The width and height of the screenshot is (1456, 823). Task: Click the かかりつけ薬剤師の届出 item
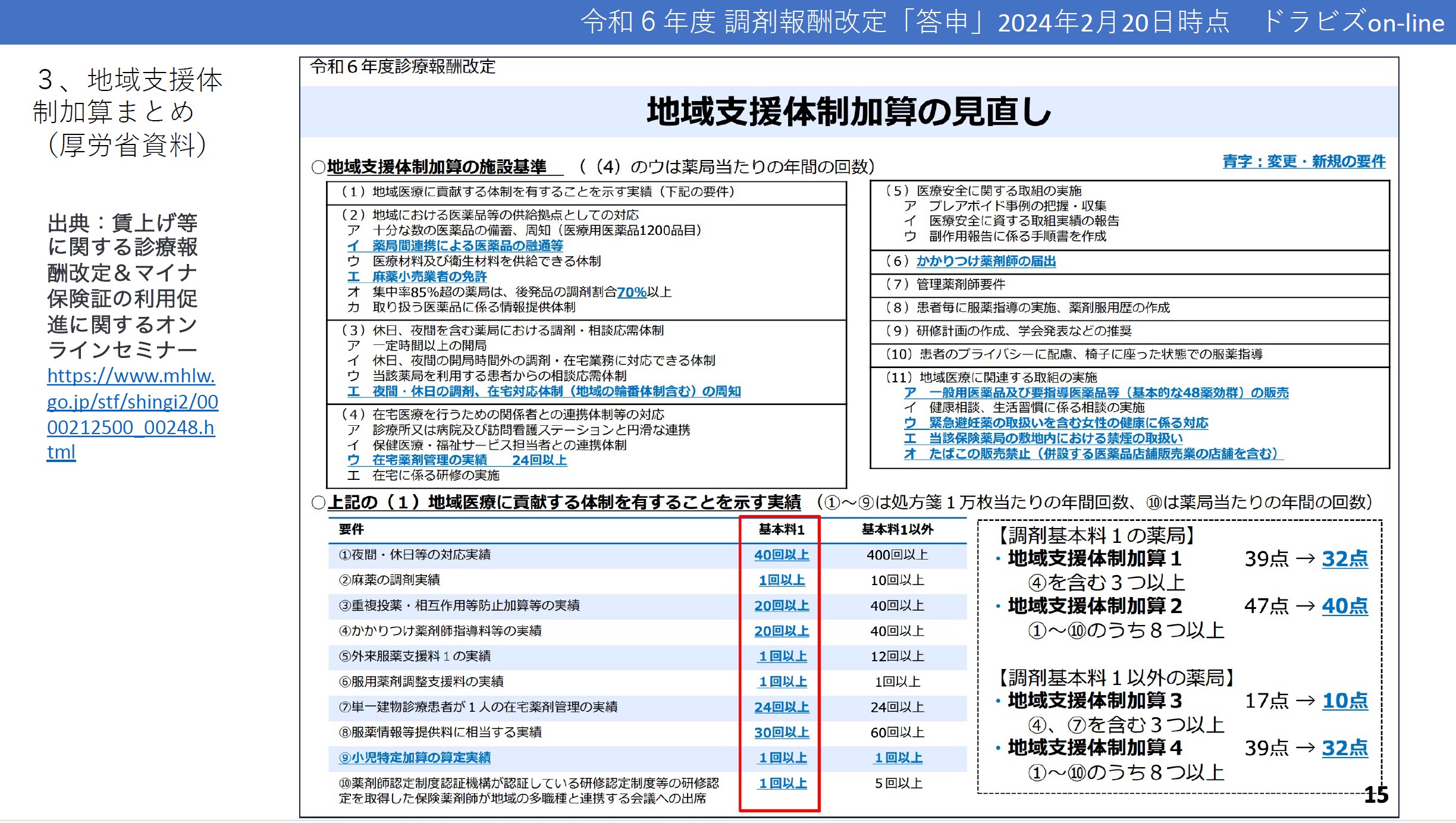tap(990, 262)
